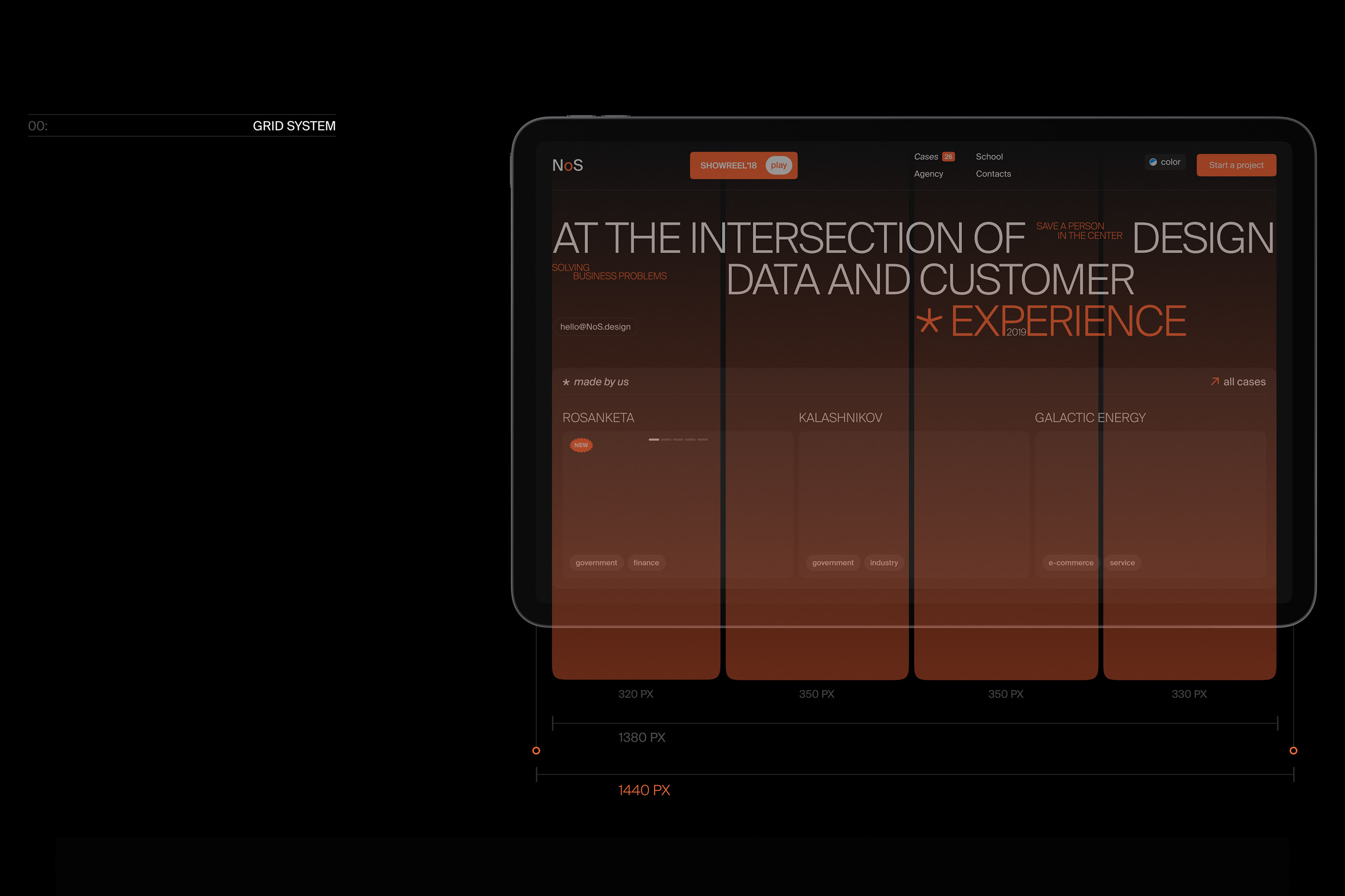Screen dimensions: 1345x896
Task: Click the orange 26 cases badge
Action: pyautogui.click(x=948, y=157)
